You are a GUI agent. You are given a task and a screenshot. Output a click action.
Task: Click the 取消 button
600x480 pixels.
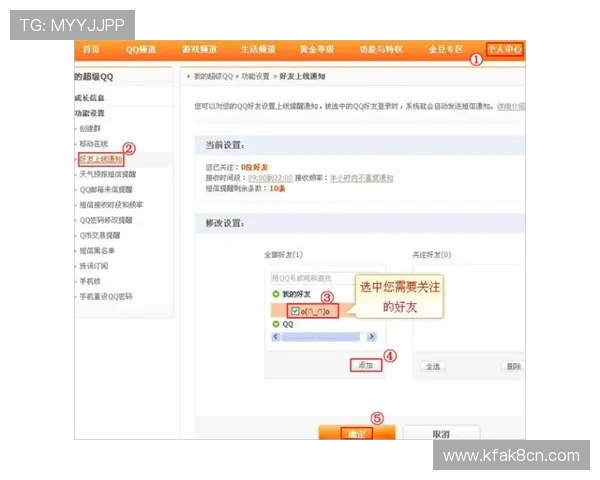441,433
